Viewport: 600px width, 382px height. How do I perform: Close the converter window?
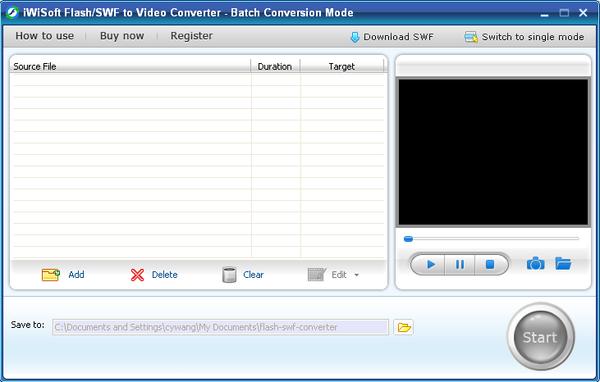tap(583, 13)
